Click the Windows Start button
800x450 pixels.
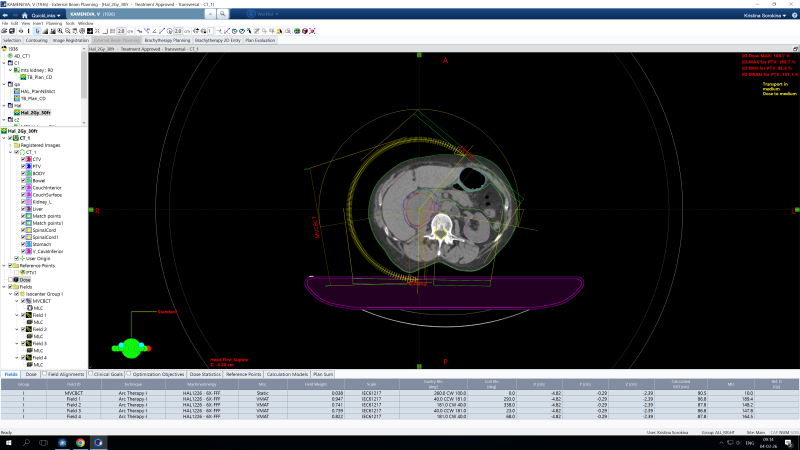pyautogui.click(x=8, y=442)
